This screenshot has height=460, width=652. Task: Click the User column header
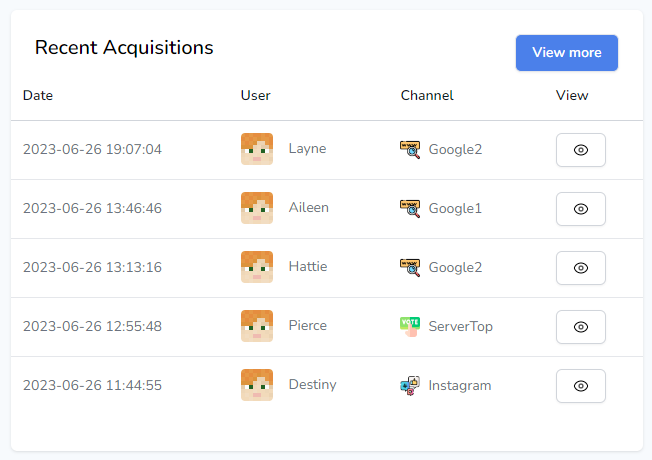pos(256,95)
